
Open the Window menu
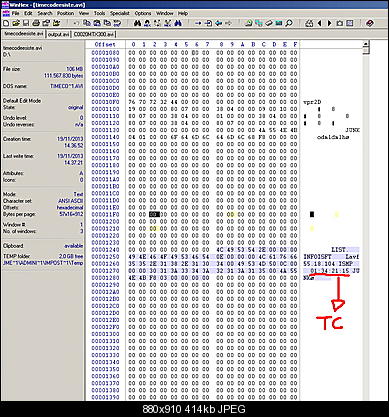165,13
